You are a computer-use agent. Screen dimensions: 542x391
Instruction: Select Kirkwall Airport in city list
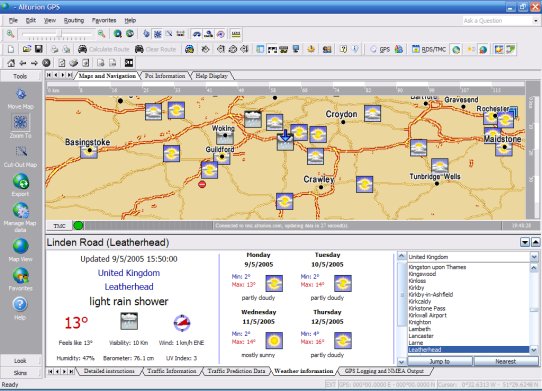428,315
